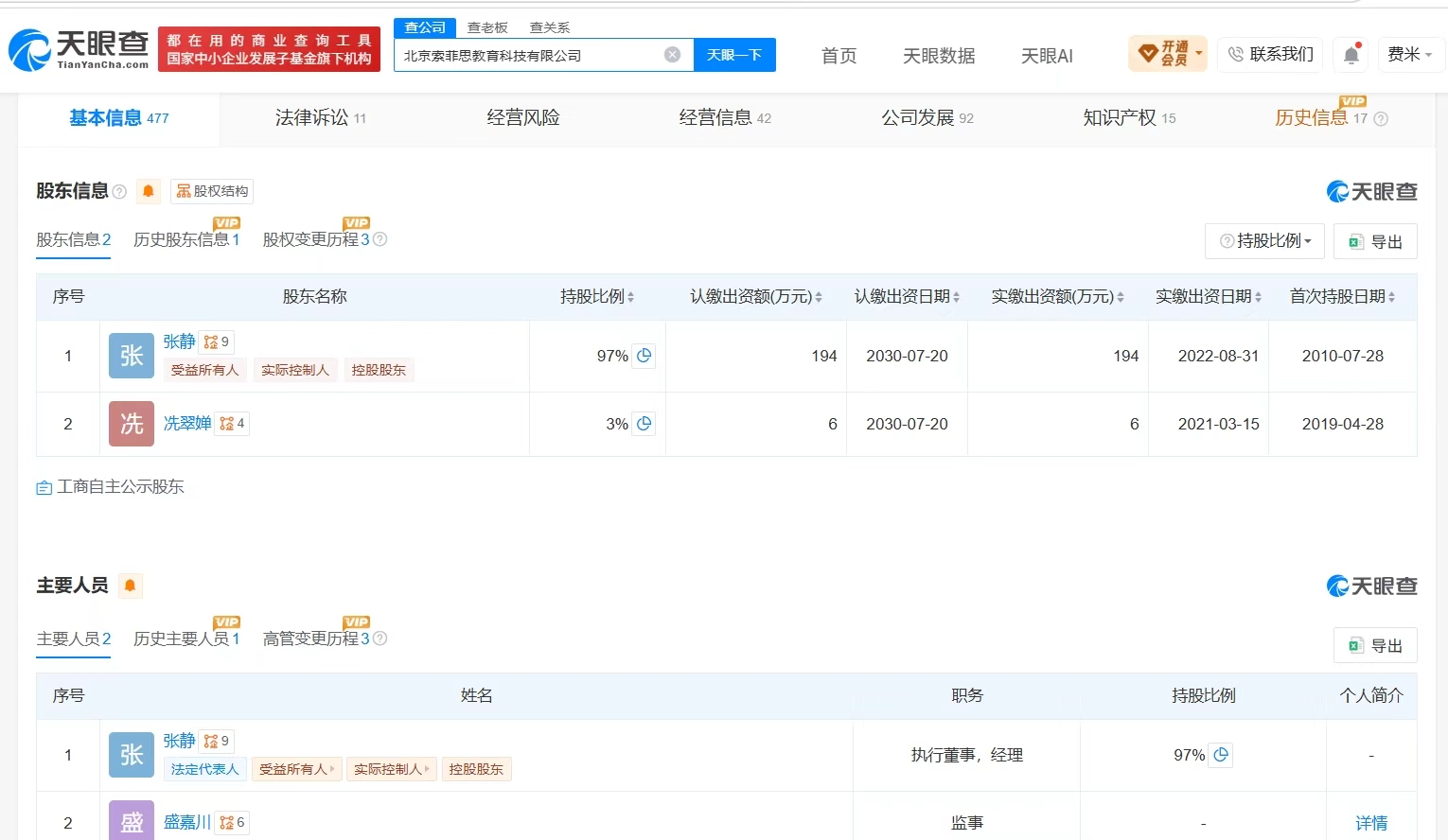This screenshot has width=1448, height=840.
Task: Open 盛嘉川 profile link
Action: point(187,822)
